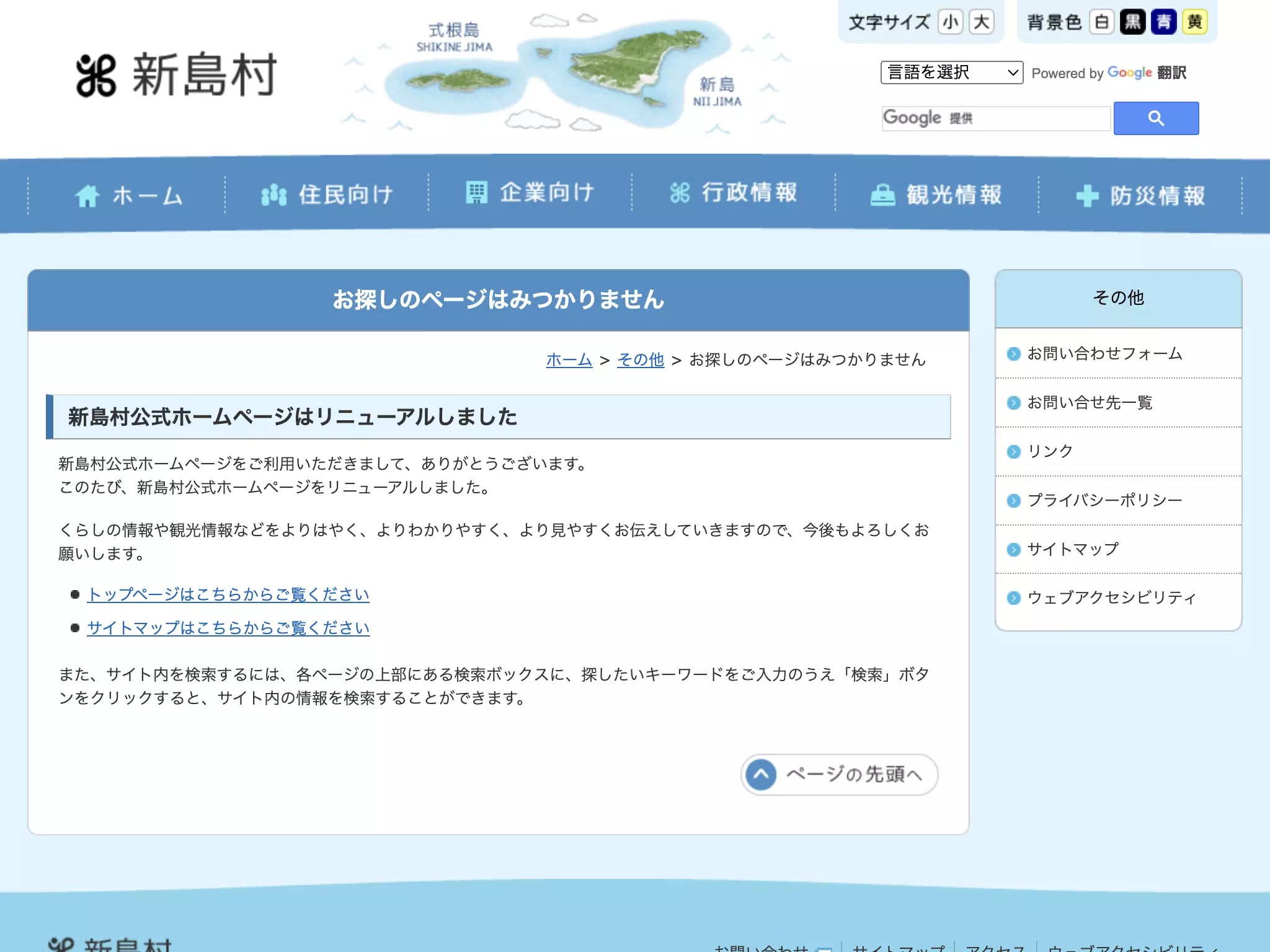Open プライバシーポリシー in sidebar
Screen dimensions: 1270x952
(x=1118, y=500)
